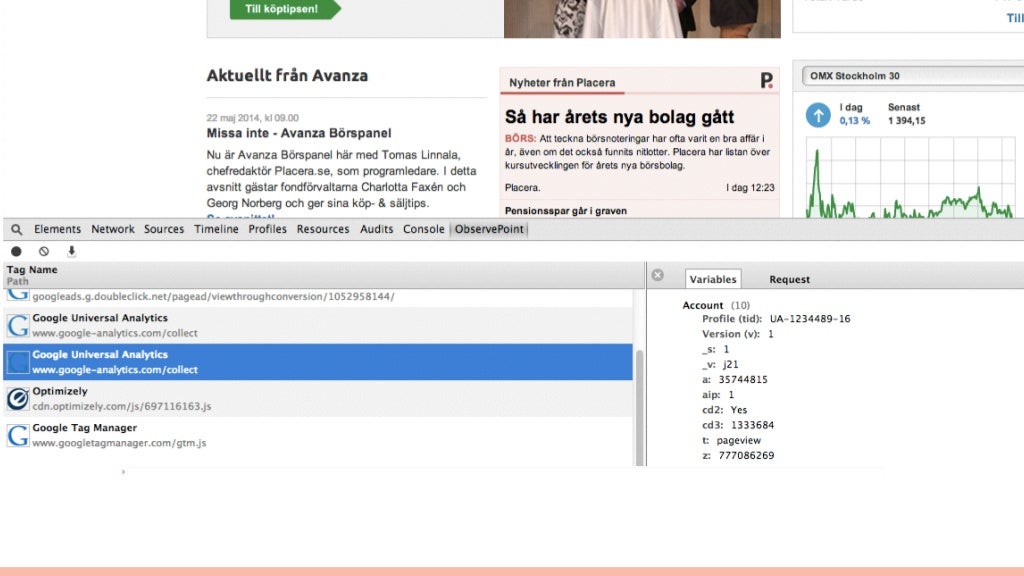Click the aip: 1 variable row

point(718,395)
